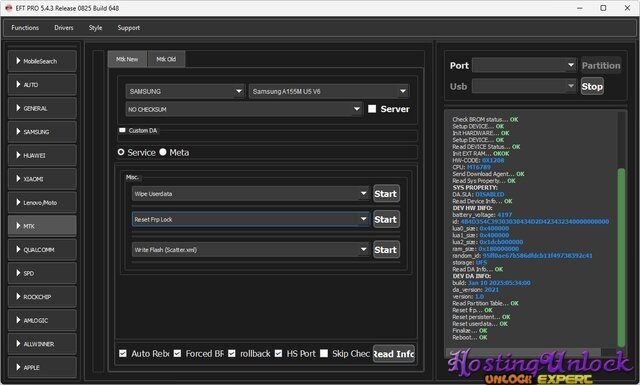Screen dimensions: 640x385
Task: Click the 'storage: UFS' log line
Action: point(469,263)
